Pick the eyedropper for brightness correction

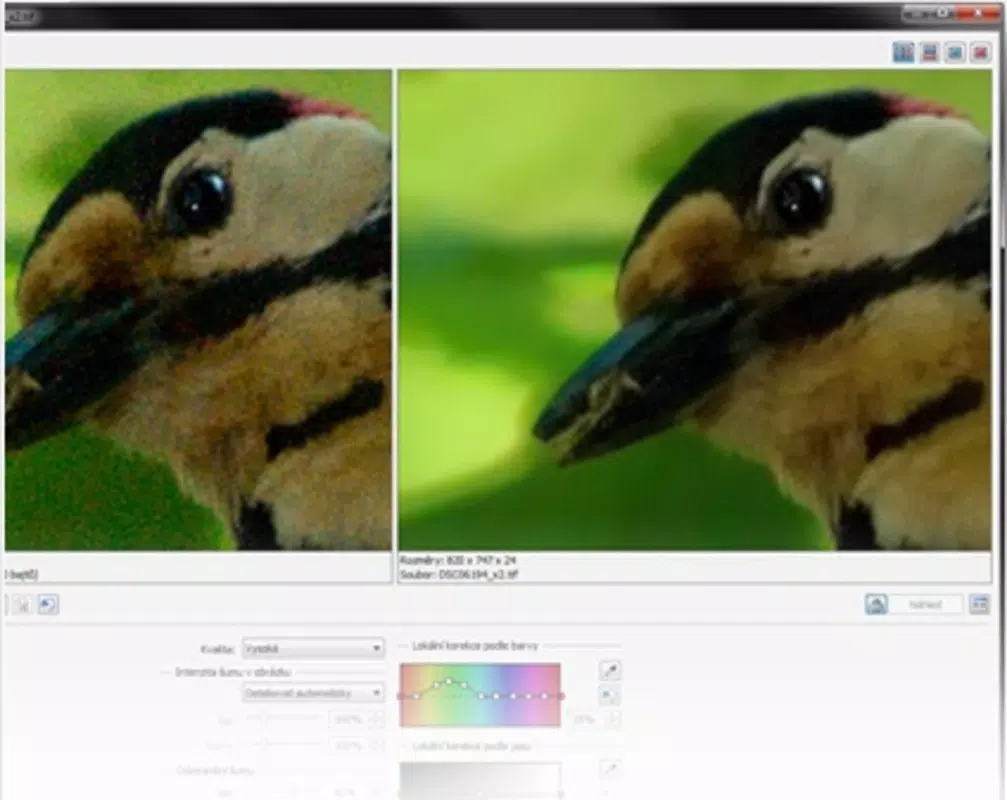(609, 769)
